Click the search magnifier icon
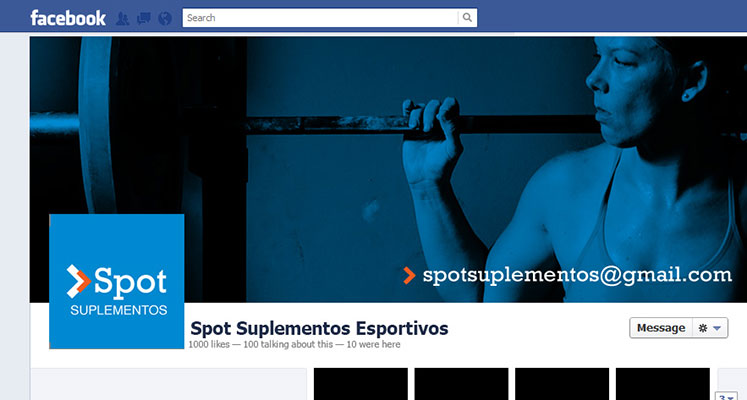747x400 pixels. point(467,18)
